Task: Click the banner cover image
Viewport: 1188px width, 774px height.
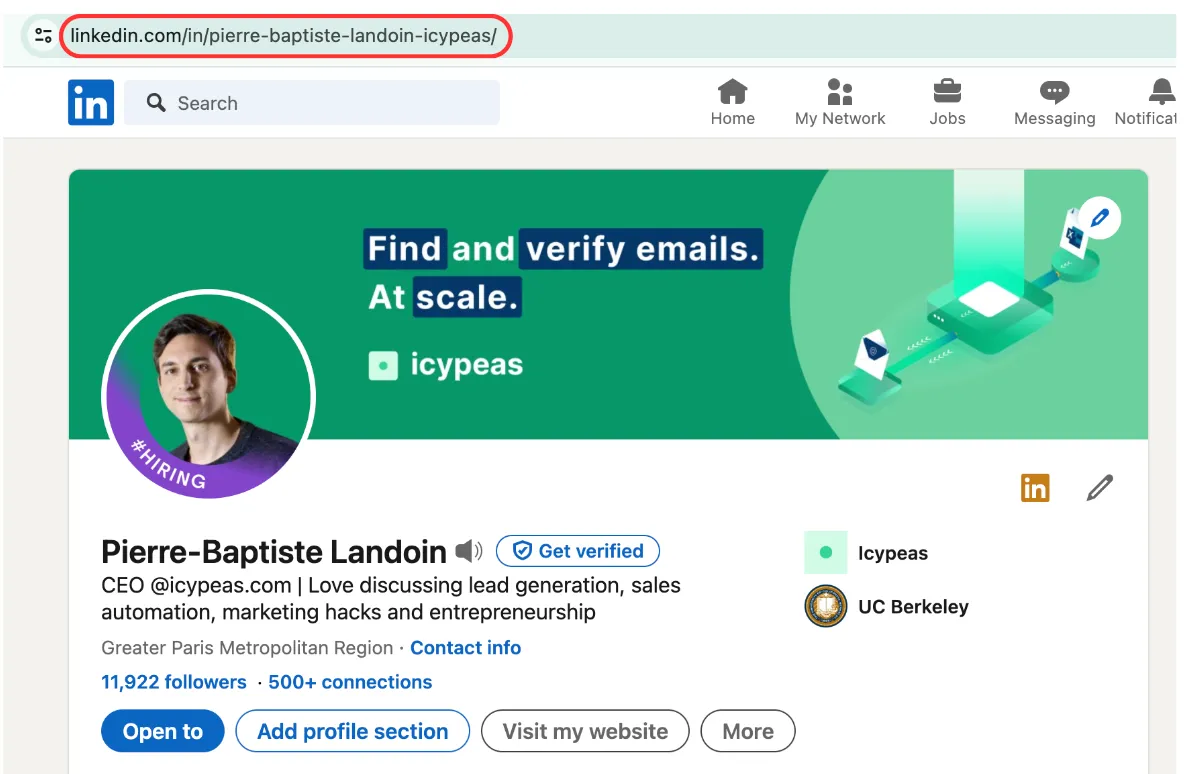Action: [x=608, y=304]
